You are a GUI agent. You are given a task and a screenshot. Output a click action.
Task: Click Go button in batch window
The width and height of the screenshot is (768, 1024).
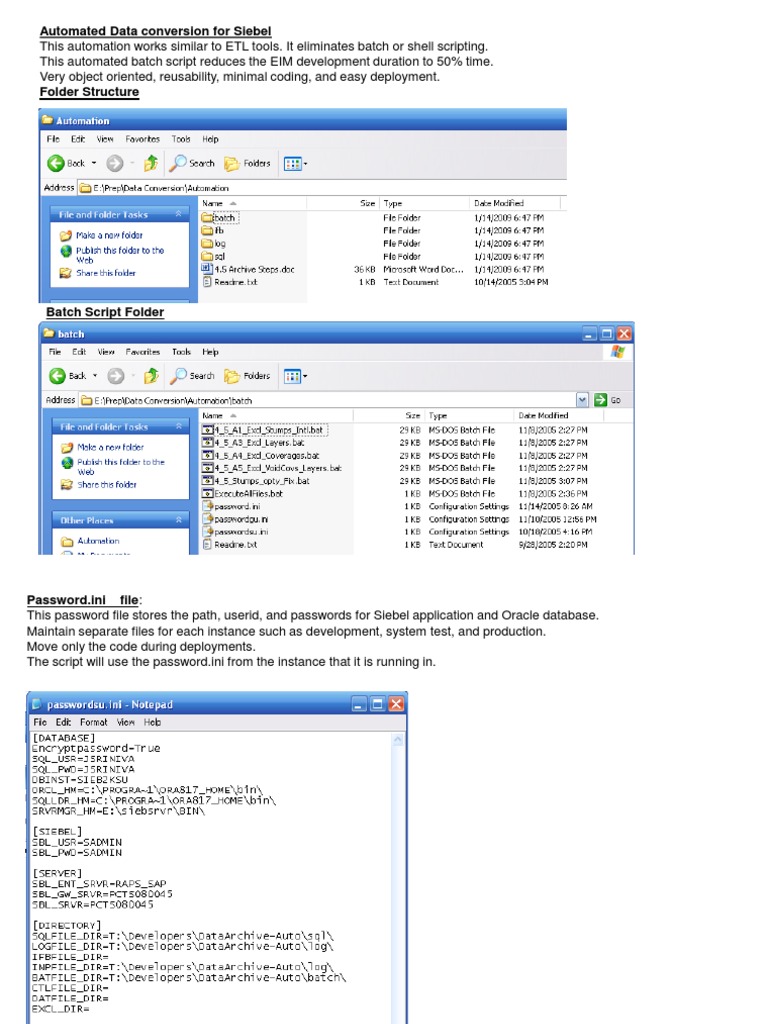608,400
